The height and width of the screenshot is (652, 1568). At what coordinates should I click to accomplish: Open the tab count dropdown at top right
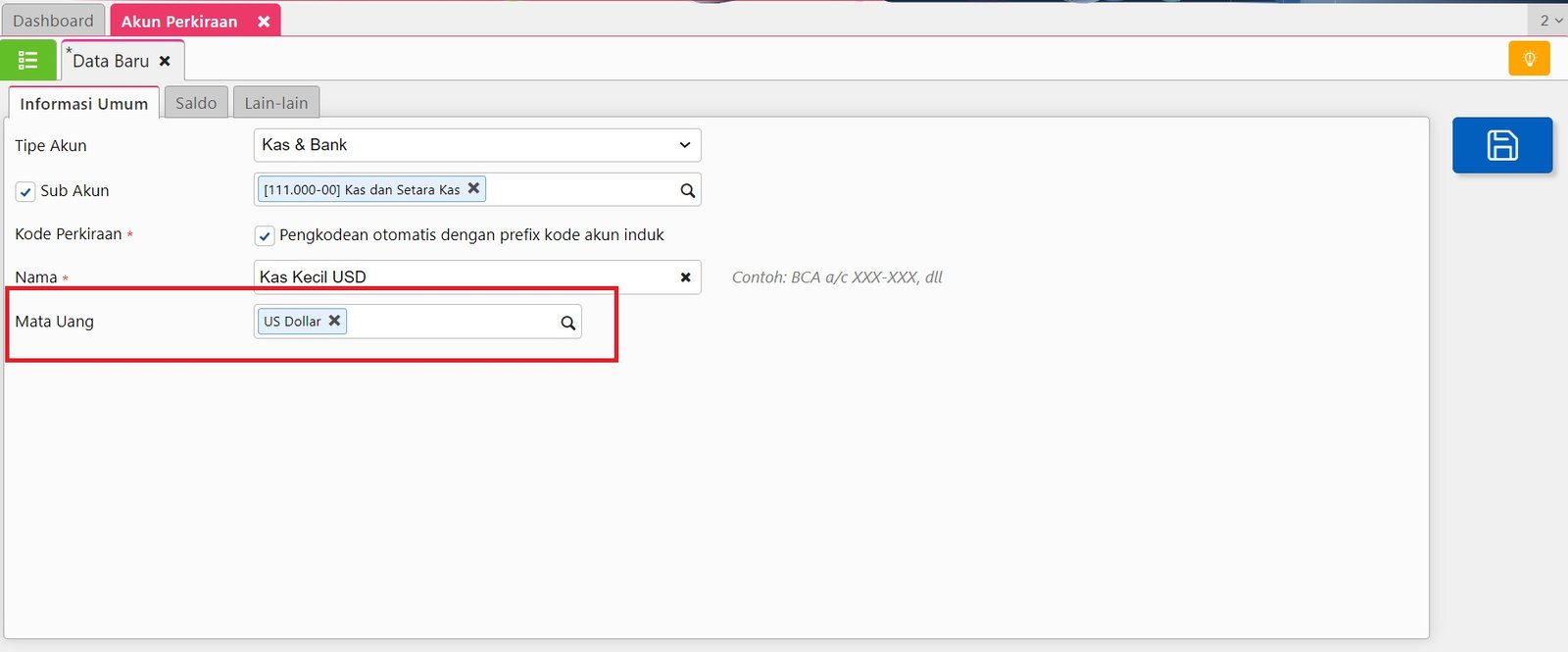click(x=1549, y=21)
